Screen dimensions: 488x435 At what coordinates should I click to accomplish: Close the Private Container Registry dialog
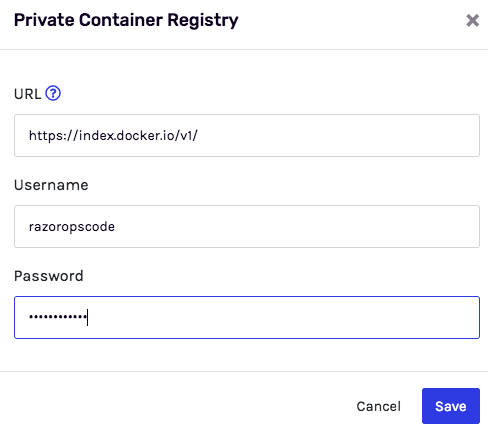pos(472,20)
